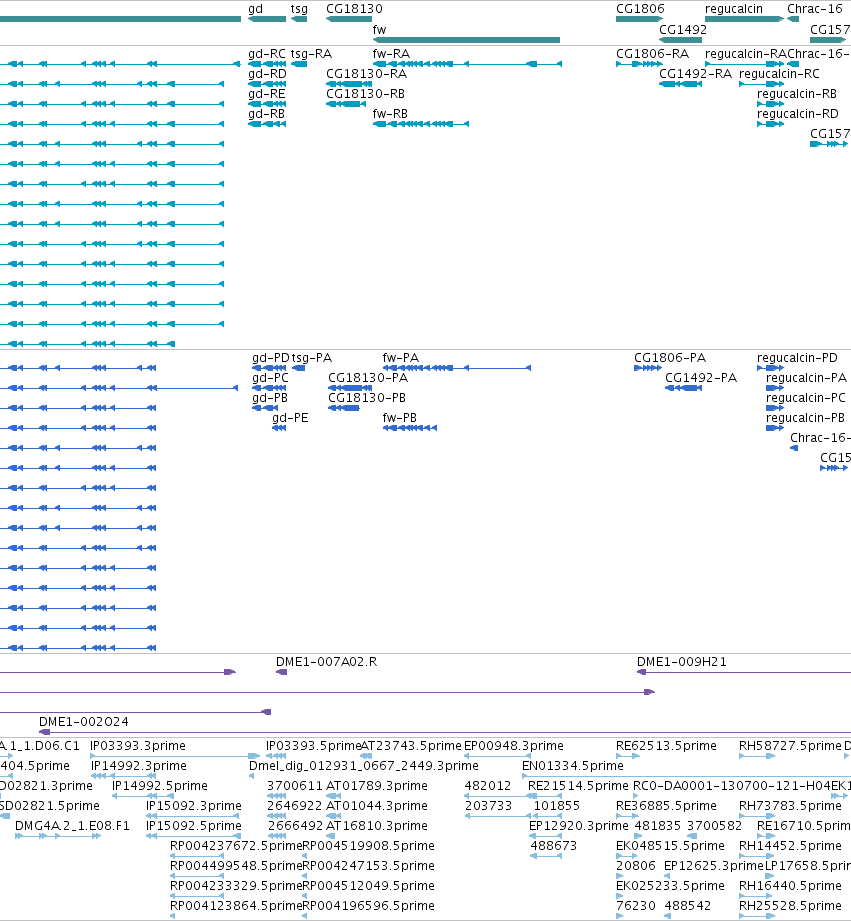
Task: Select transcript fw-RA label
Action: click(391, 54)
